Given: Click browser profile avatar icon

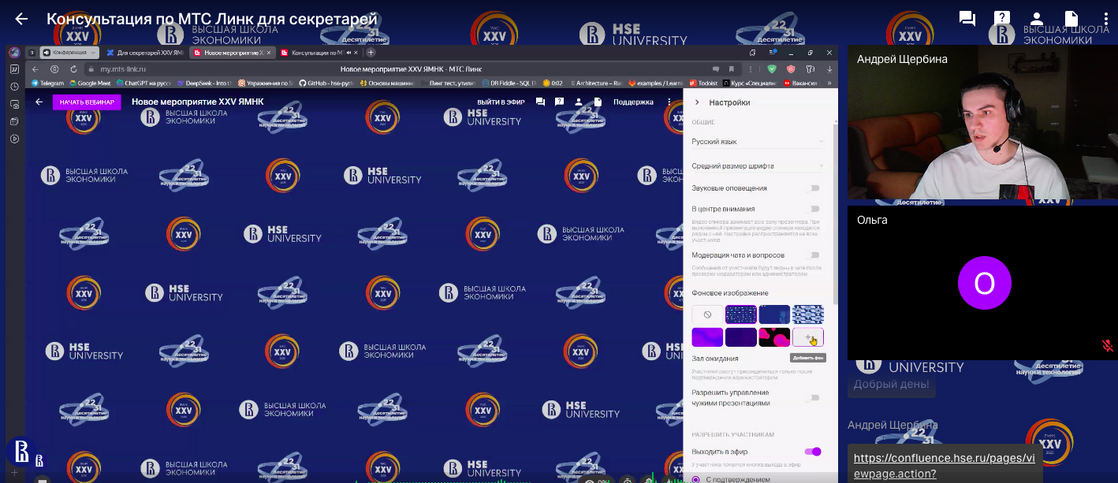Looking at the screenshot, I should 14,53.
